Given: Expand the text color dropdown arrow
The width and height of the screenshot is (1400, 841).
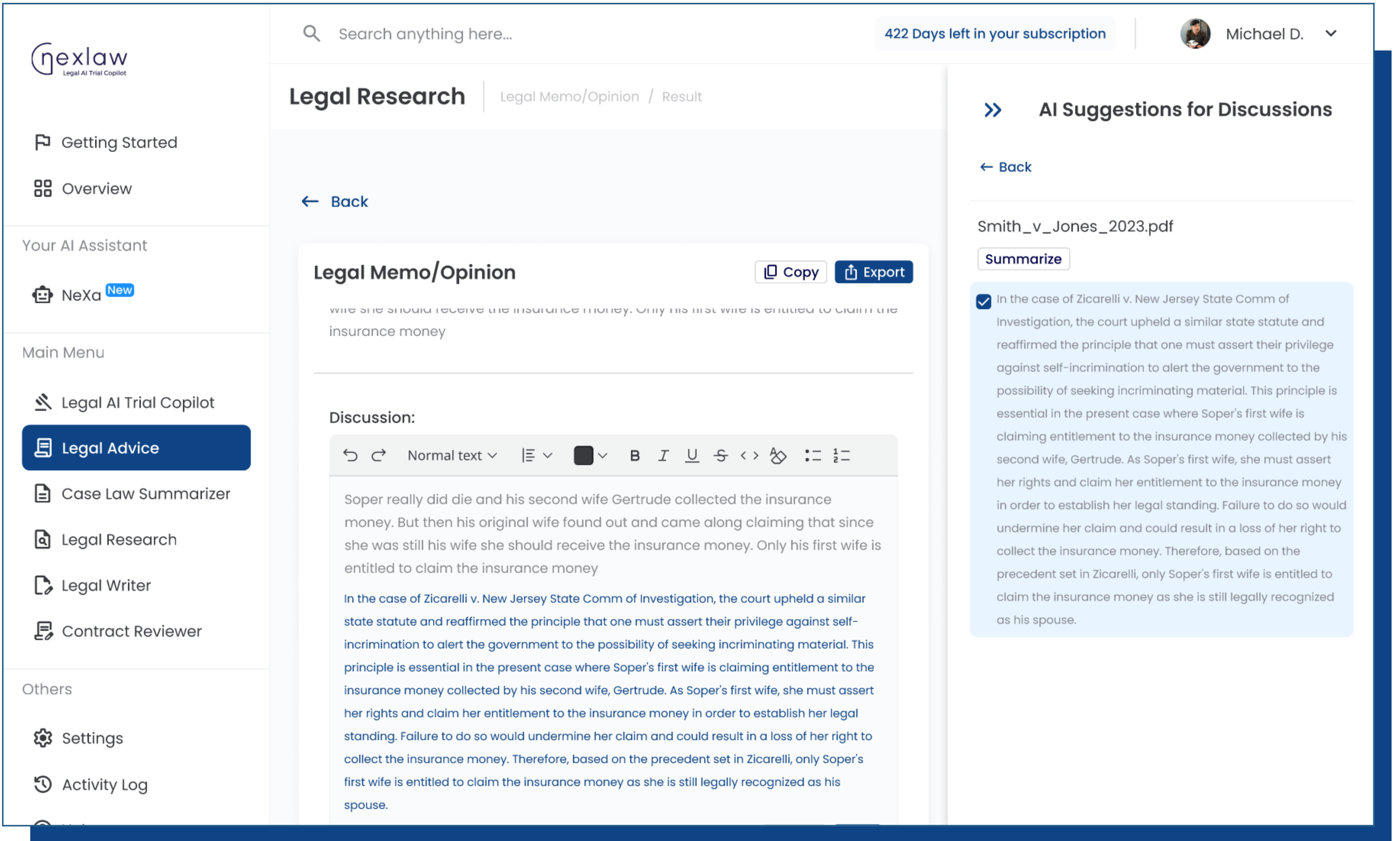Looking at the screenshot, I should (602, 456).
